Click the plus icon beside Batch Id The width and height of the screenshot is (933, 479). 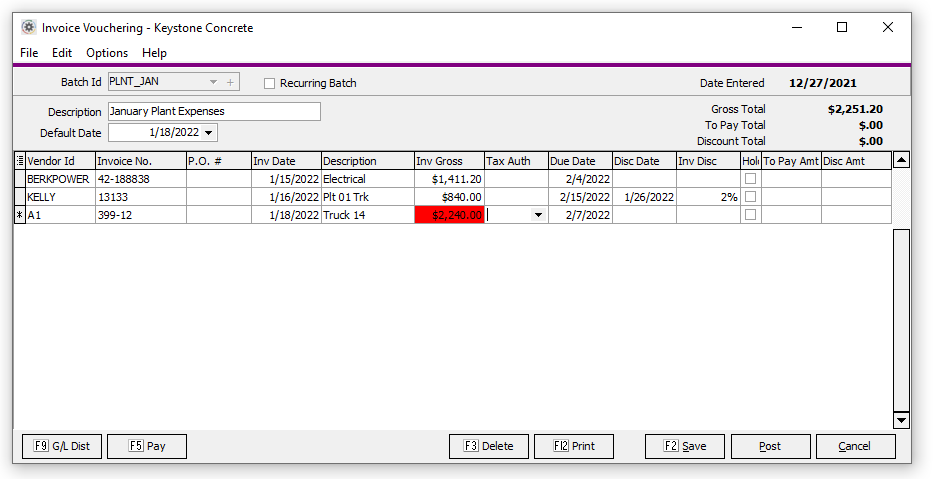(x=230, y=83)
